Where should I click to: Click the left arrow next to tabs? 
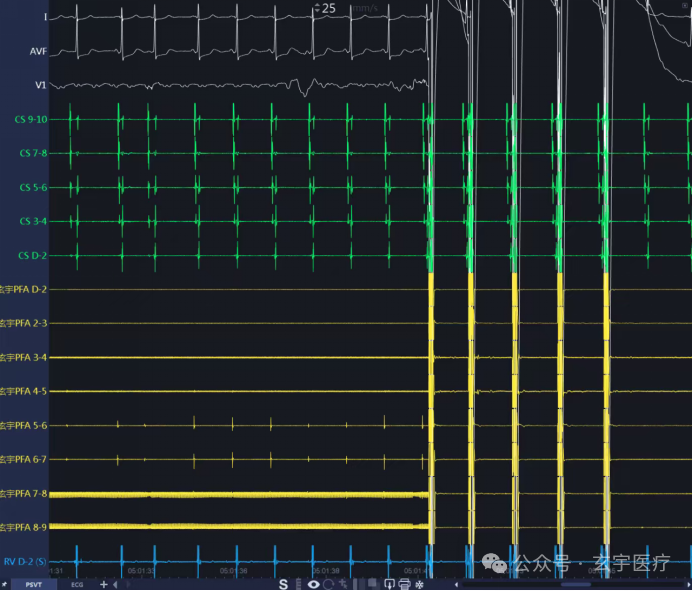(115, 584)
